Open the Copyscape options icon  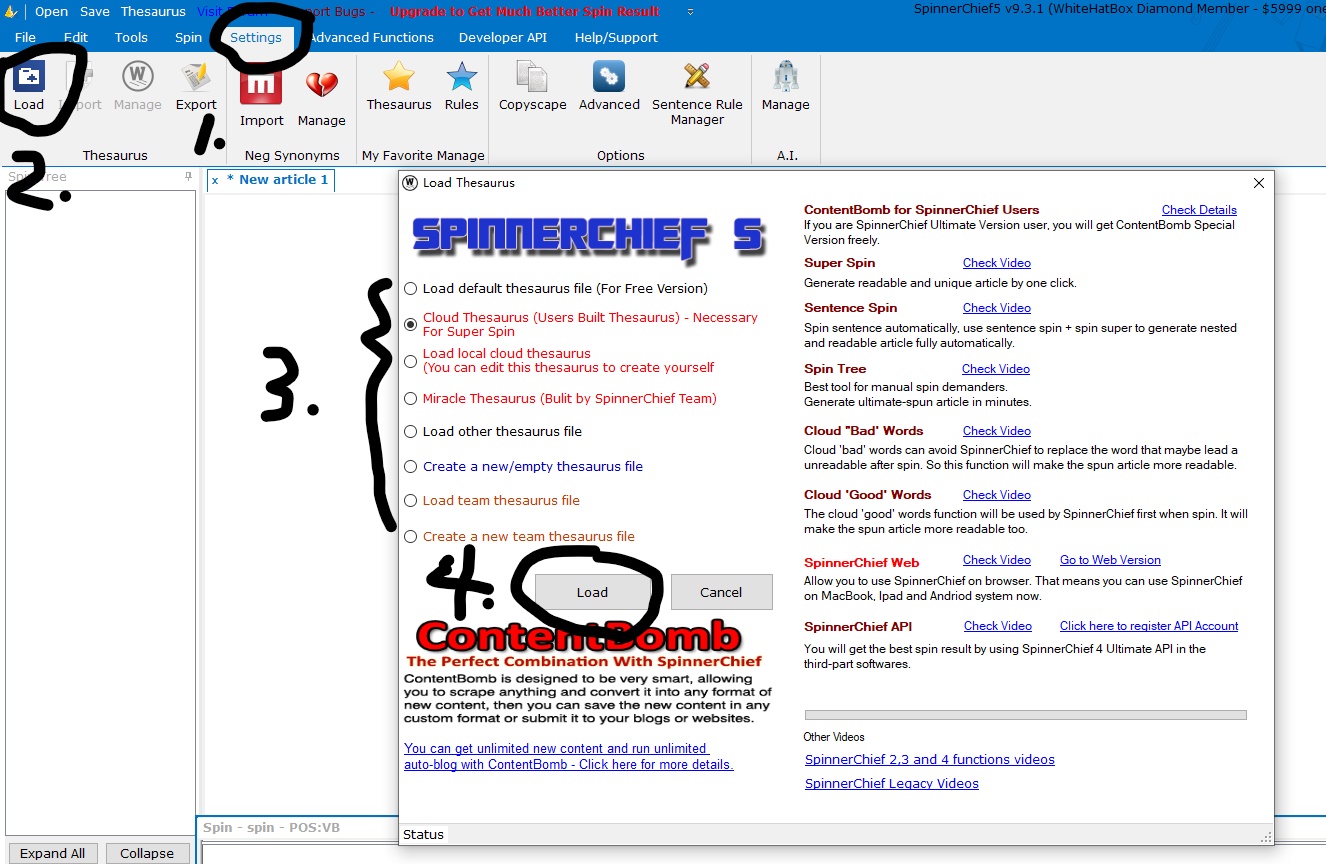[x=532, y=78]
